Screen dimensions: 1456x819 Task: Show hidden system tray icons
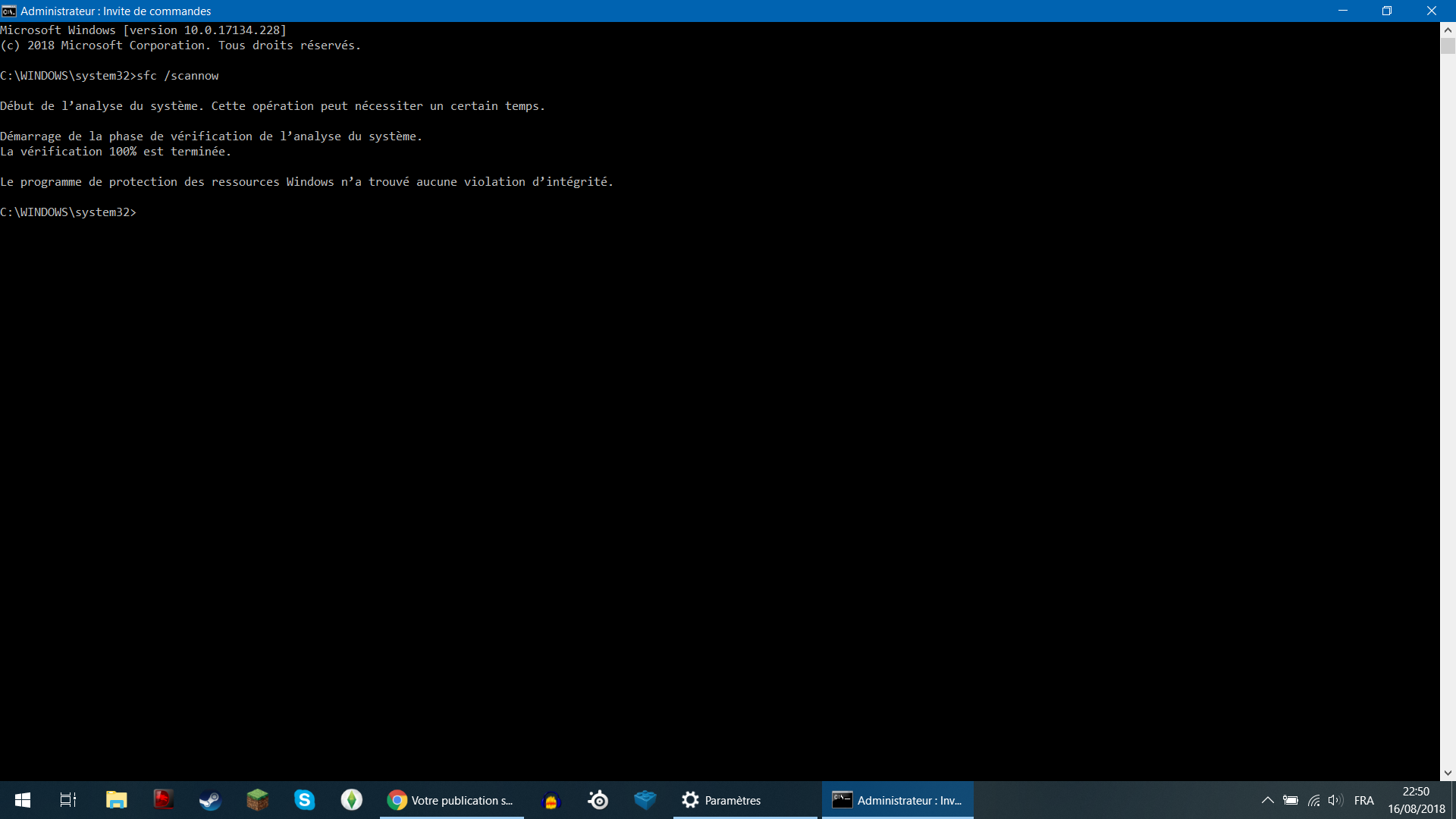click(1267, 800)
